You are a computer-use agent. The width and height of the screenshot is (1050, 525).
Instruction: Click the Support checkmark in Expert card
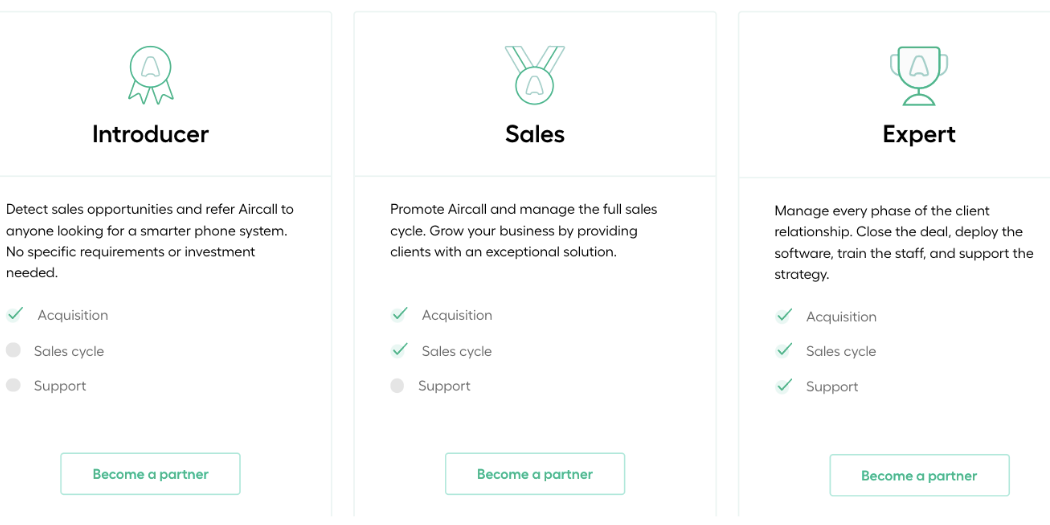pyautogui.click(x=783, y=386)
